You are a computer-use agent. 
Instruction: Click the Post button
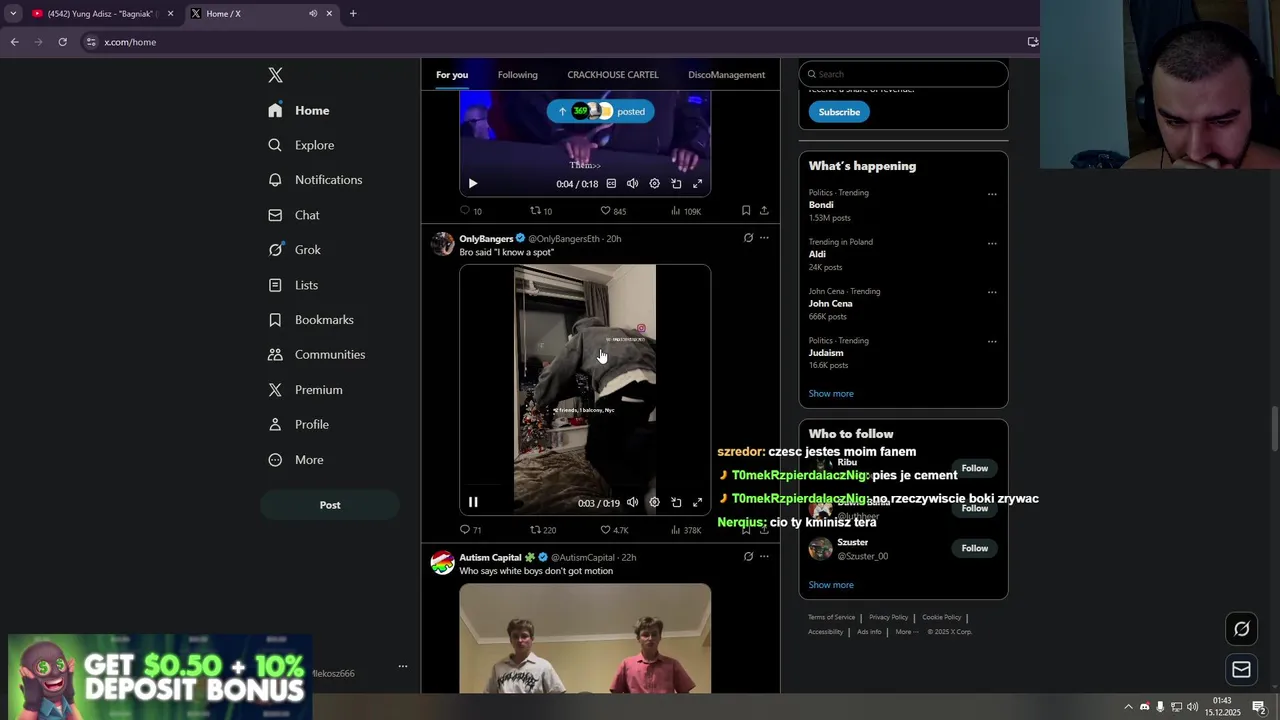[x=330, y=505]
